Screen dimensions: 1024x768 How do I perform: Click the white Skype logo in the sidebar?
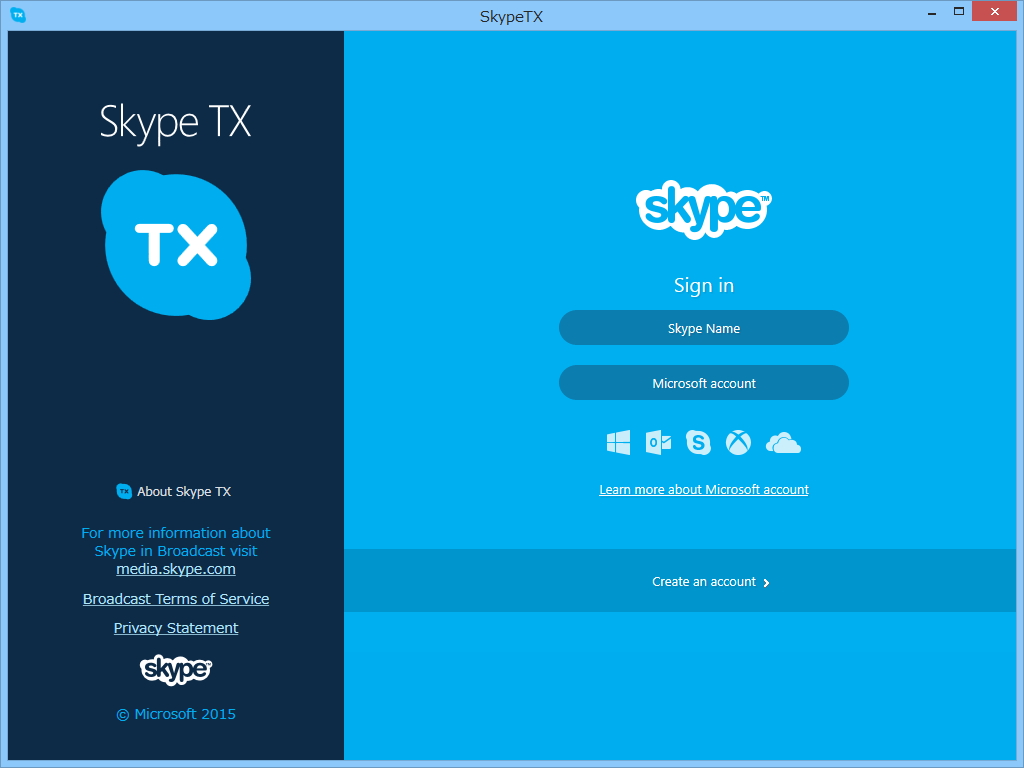[175, 670]
